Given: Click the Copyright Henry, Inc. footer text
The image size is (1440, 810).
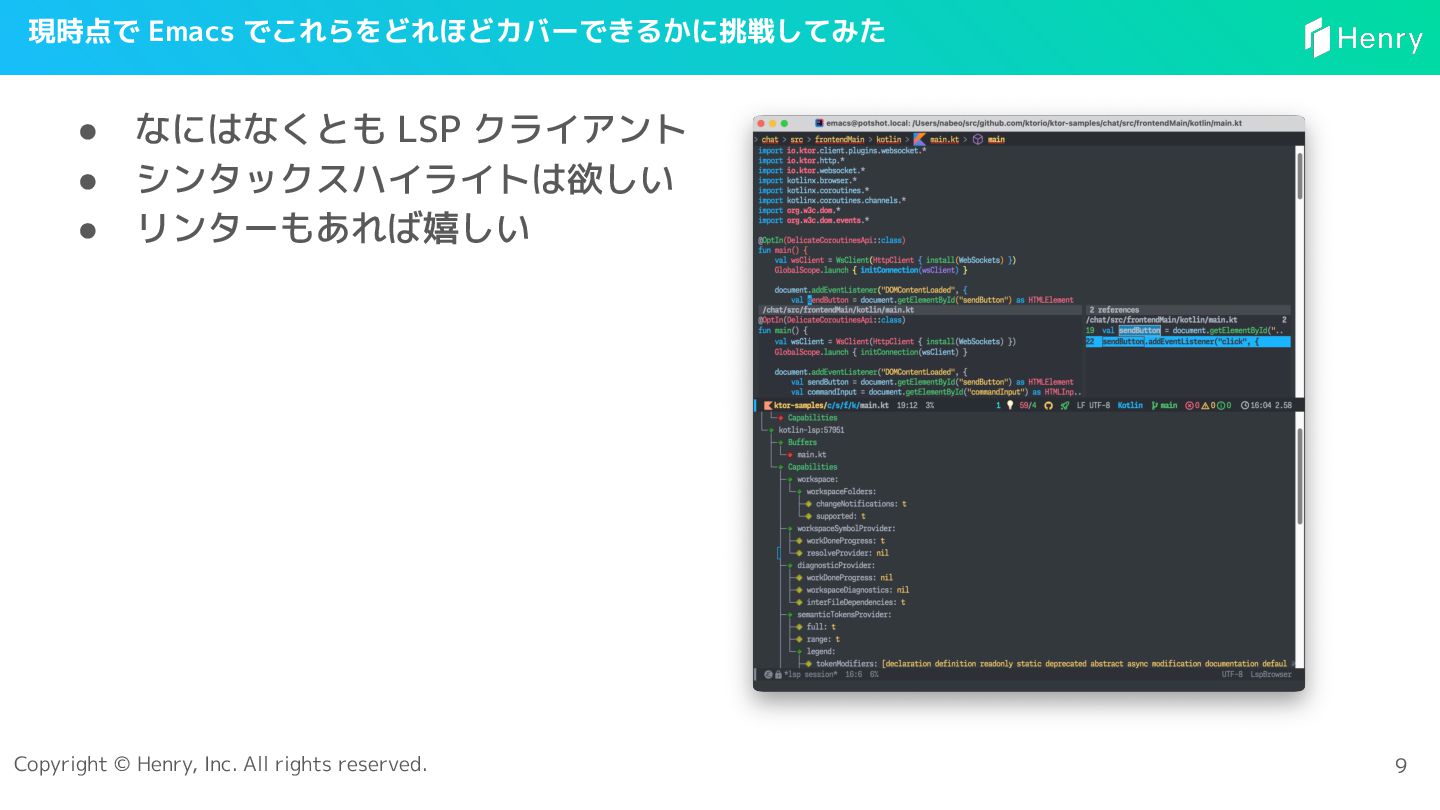Looking at the screenshot, I should pos(220,764).
